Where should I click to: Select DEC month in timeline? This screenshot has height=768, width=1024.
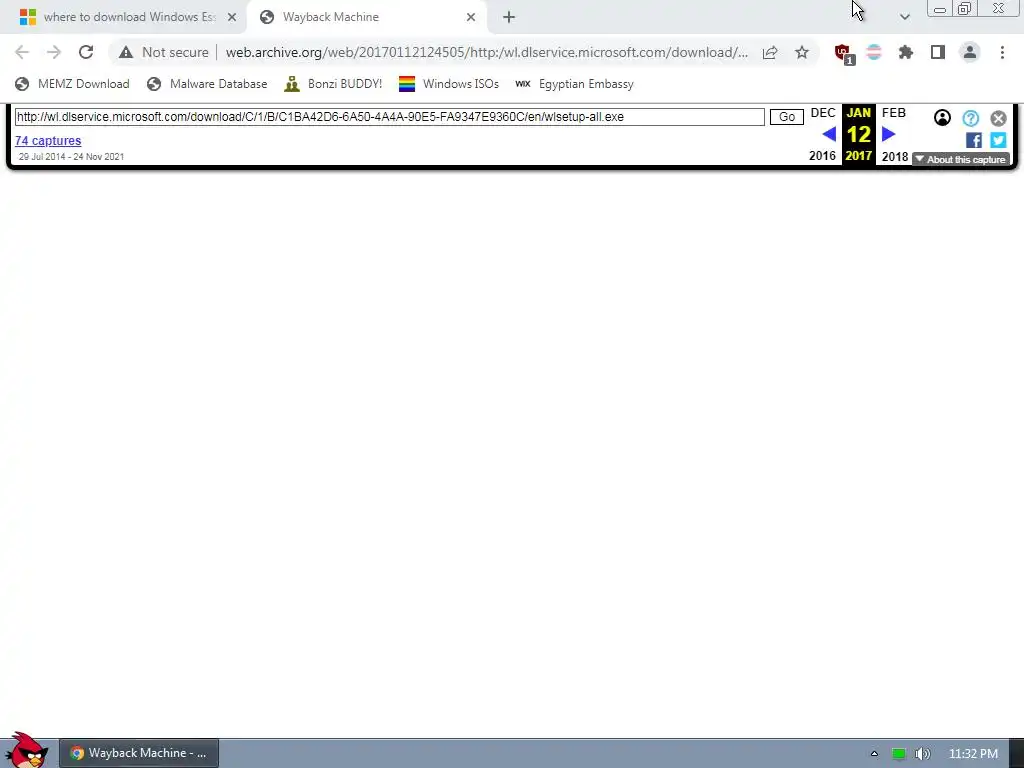coord(823,113)
